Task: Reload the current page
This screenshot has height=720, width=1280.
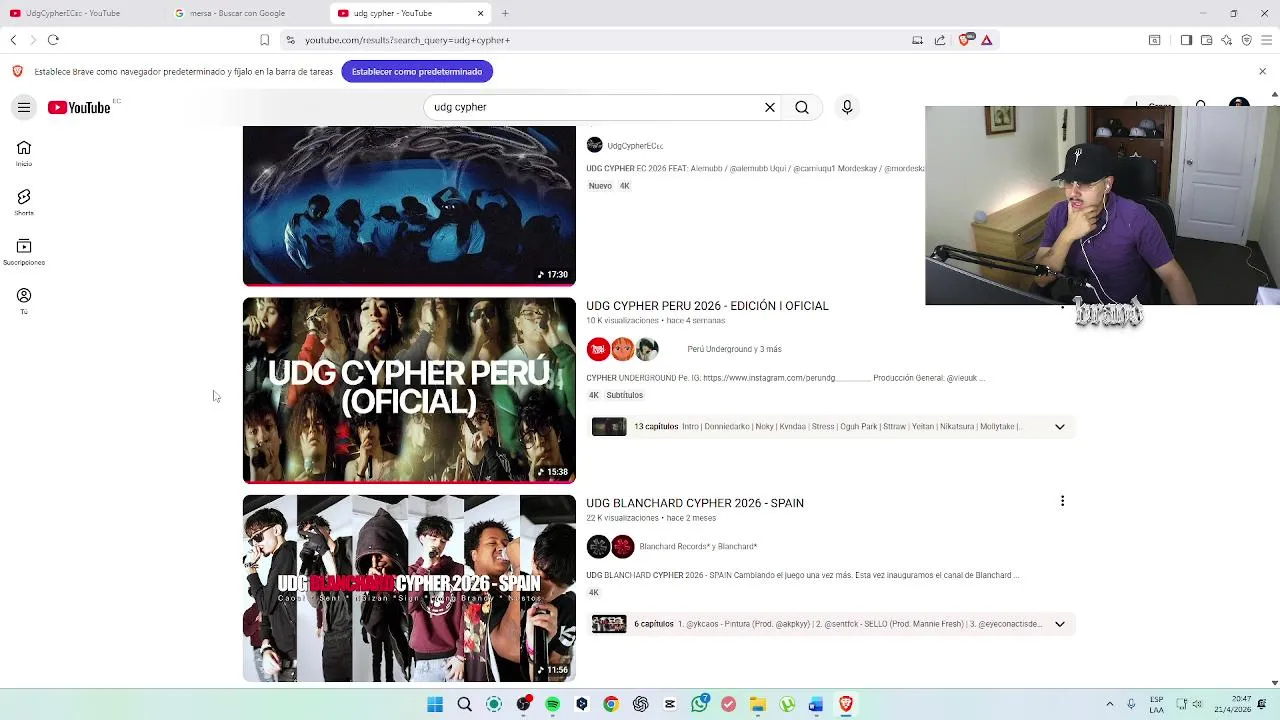Action: tap(53, 40)
